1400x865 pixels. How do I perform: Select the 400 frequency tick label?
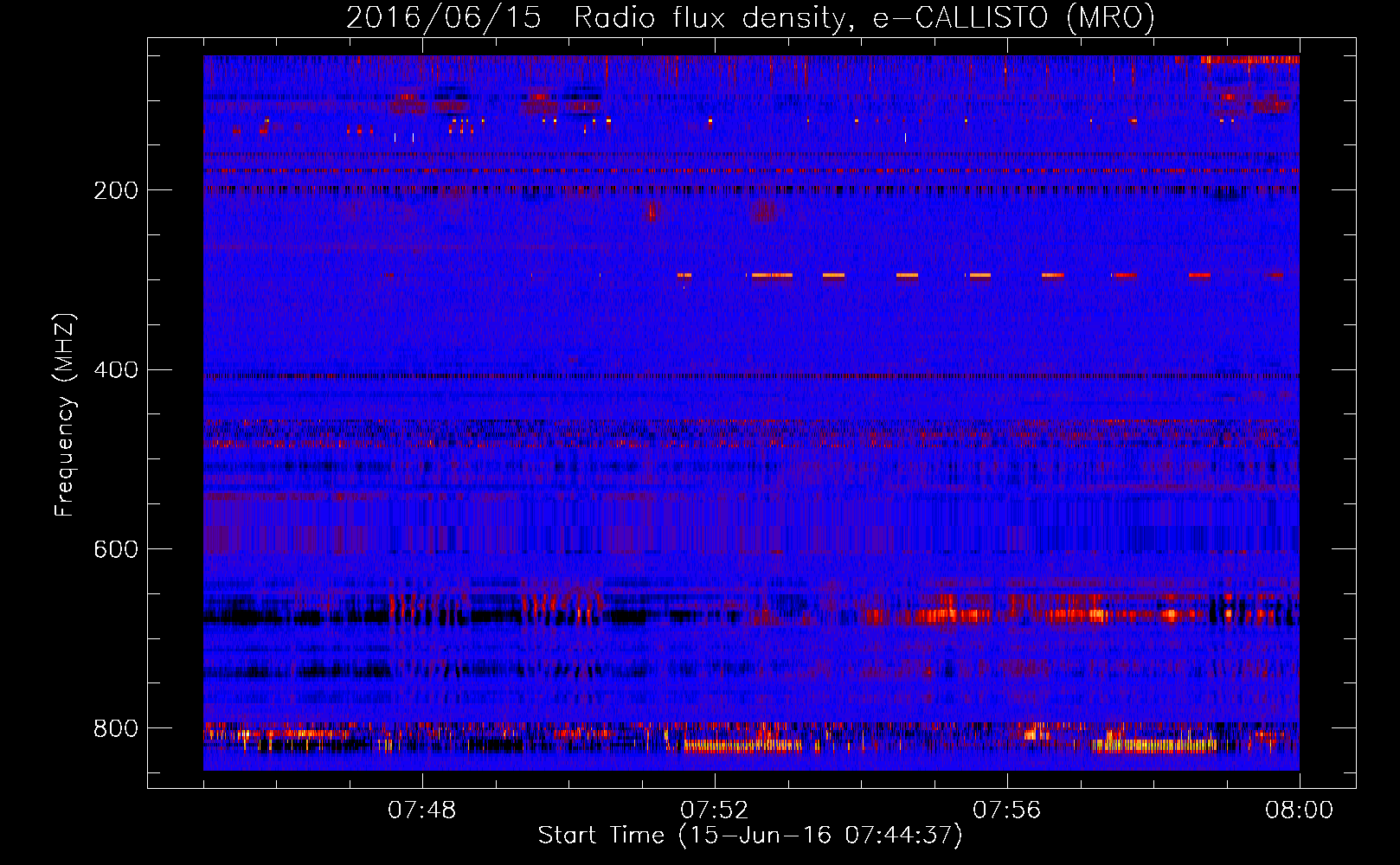click(x=116, y=370)
